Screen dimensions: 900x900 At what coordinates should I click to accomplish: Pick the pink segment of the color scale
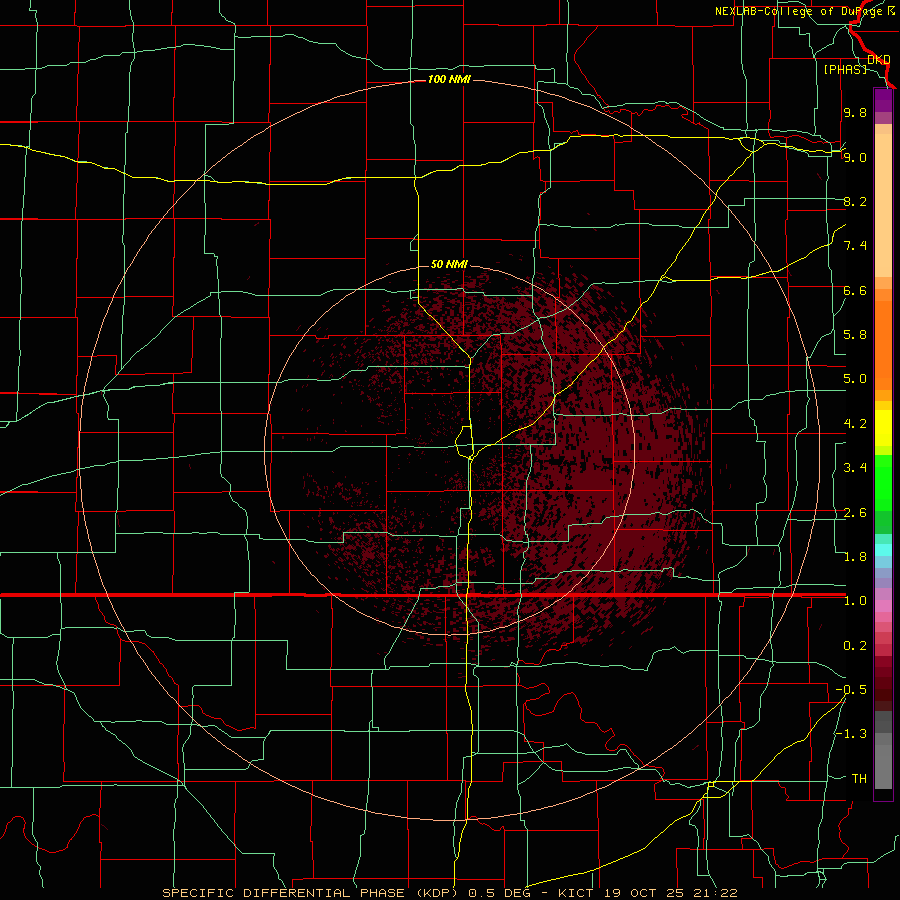(883, 606)
